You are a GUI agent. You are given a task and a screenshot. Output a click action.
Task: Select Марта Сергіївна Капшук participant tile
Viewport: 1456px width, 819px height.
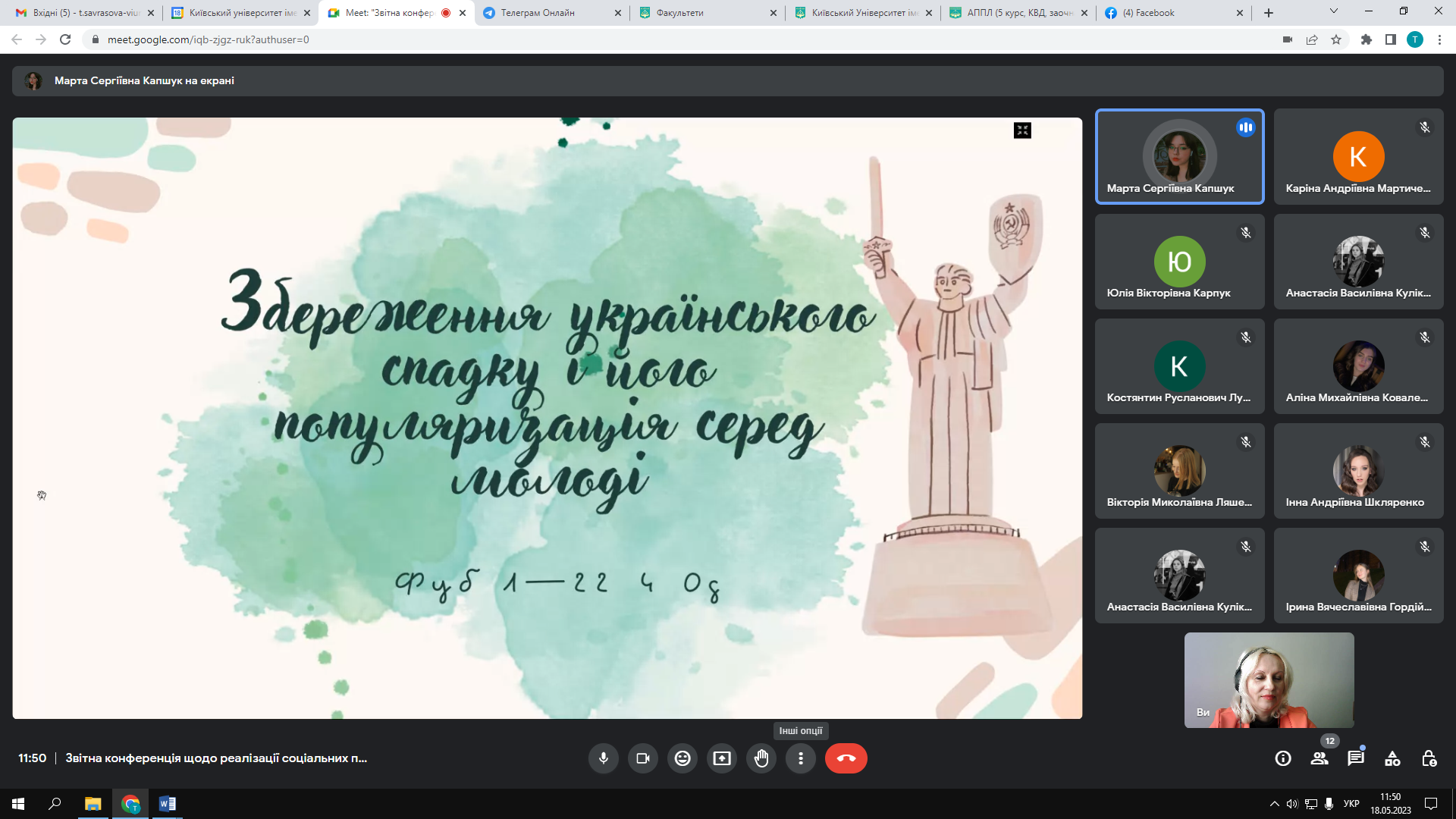coord(1179,157)
